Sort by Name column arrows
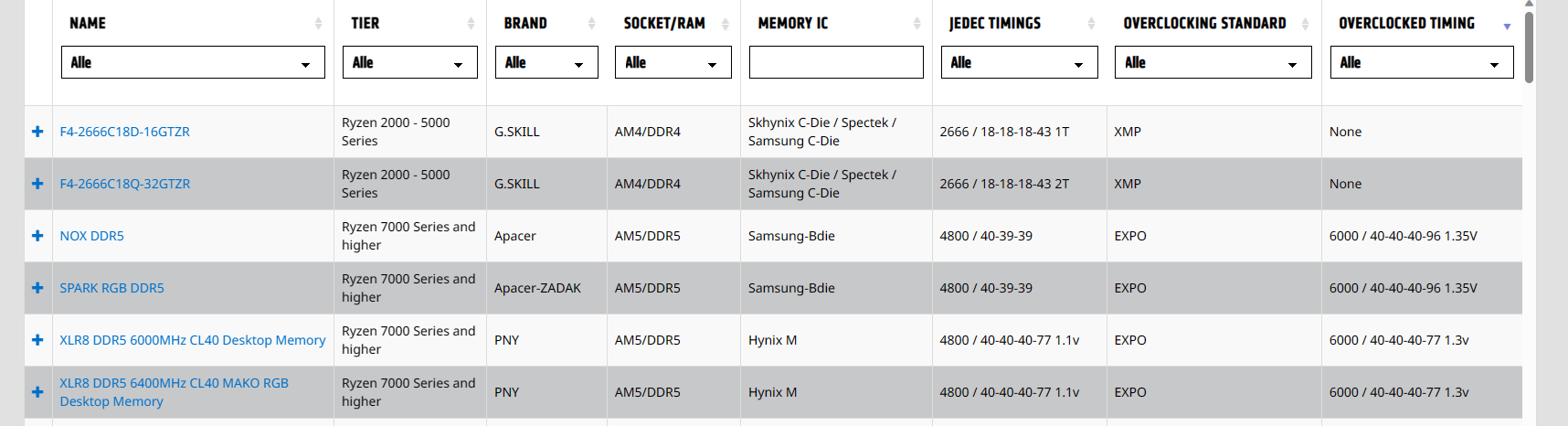This screenshot has width=1568, height=426. click(318, 24)
